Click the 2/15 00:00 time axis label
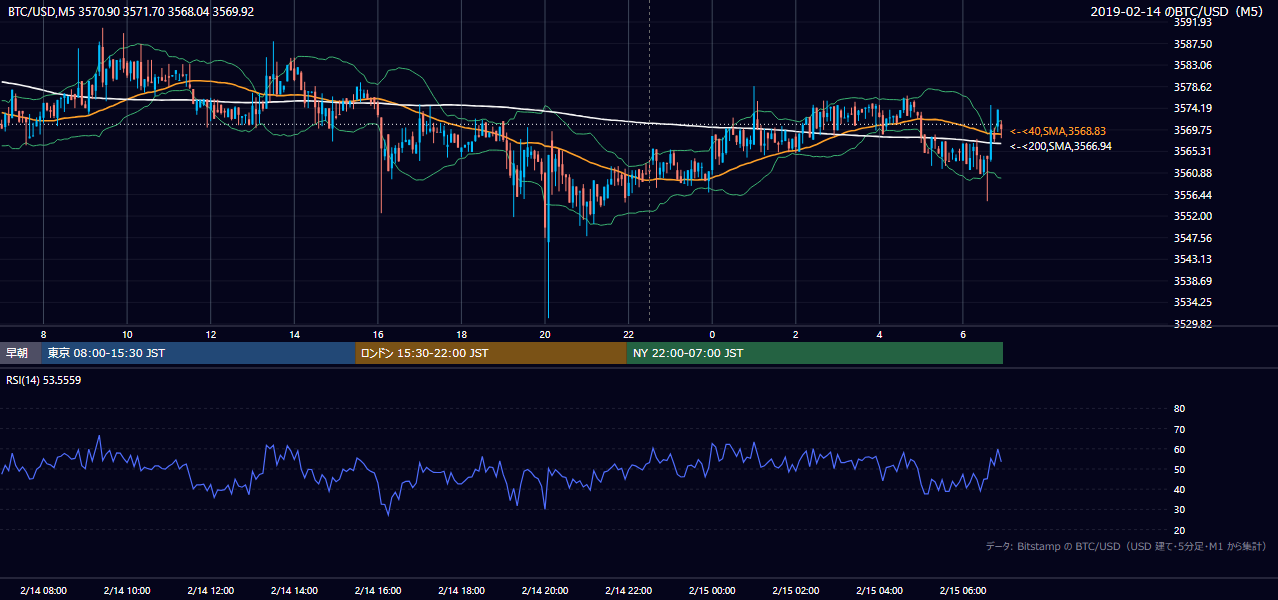 point(712,591)
